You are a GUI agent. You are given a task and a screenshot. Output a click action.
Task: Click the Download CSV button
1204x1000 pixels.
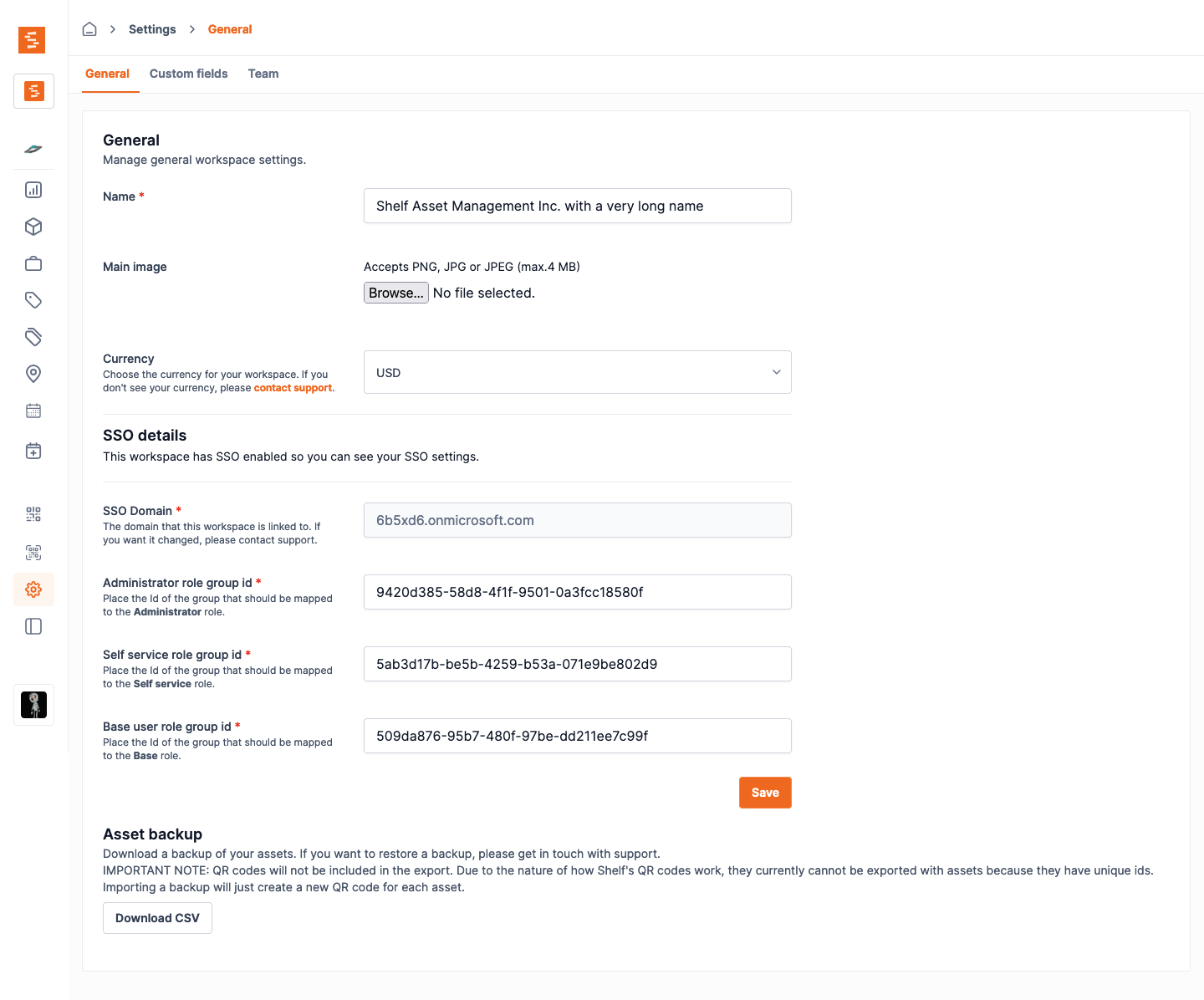[x=157, y=918]
